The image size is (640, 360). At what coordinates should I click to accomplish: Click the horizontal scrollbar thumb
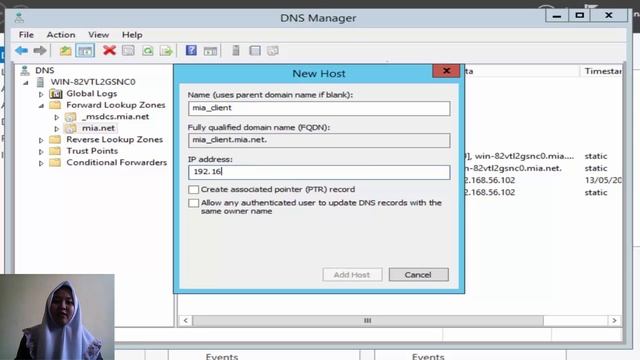pyautogui.click(x=368, y=320)
